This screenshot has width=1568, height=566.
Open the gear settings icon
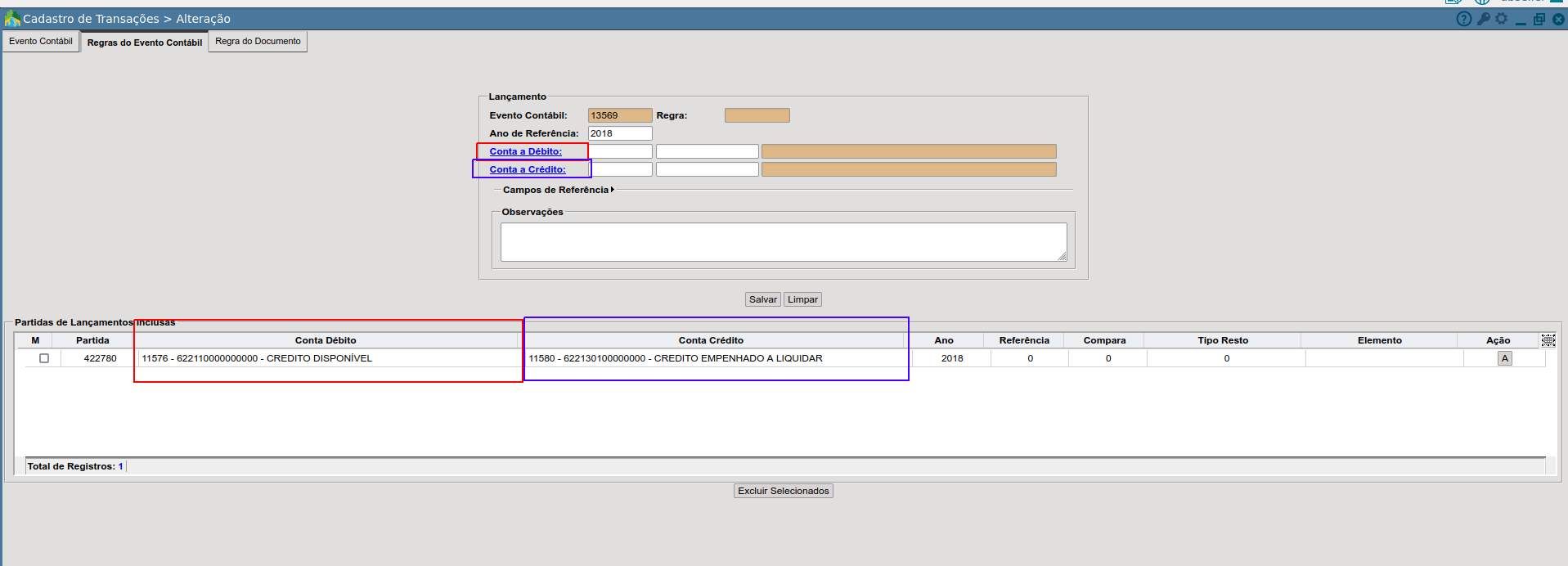[x=1502, y=19]
